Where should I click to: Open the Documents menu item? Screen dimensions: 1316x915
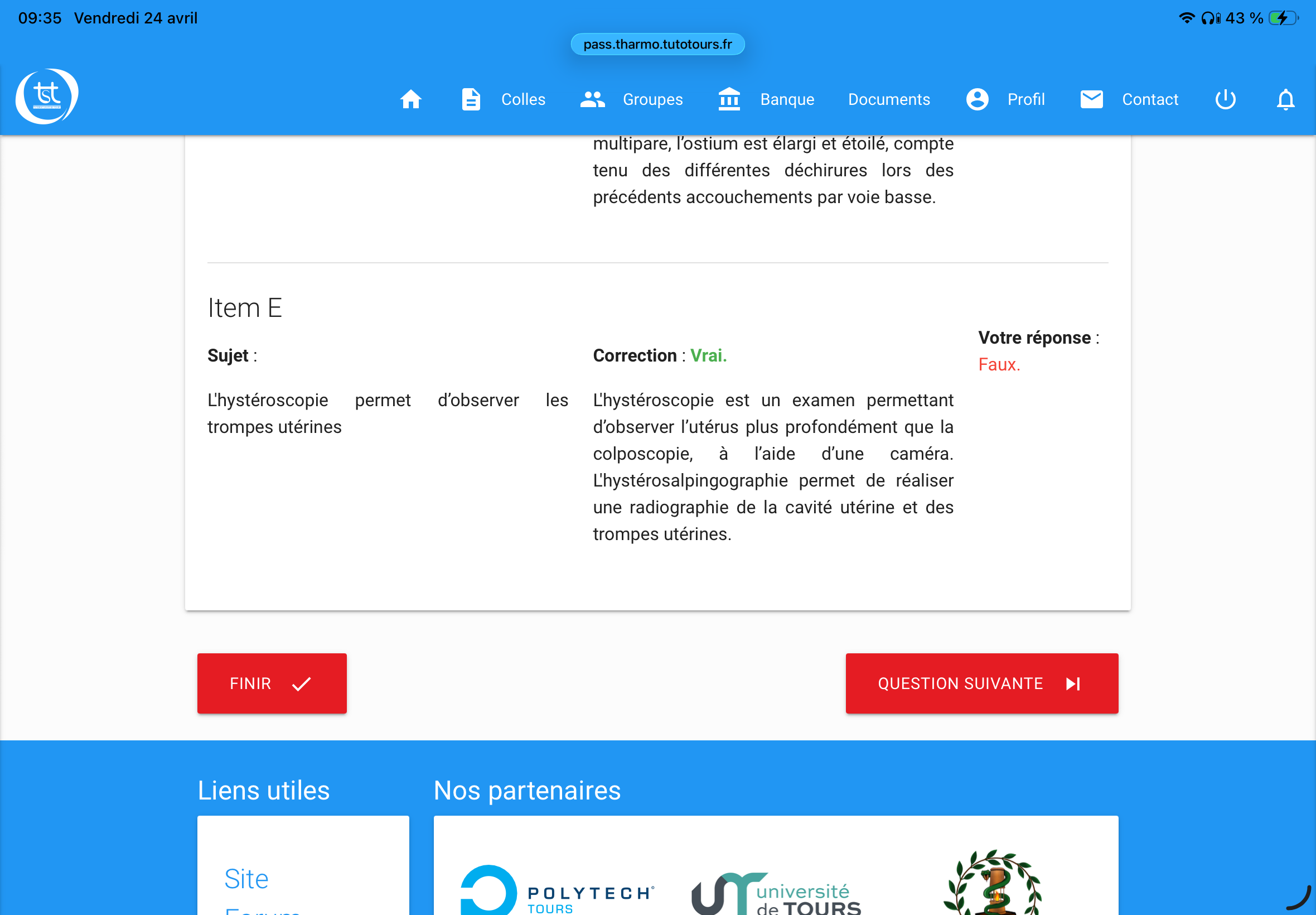[x=889, y=99]
